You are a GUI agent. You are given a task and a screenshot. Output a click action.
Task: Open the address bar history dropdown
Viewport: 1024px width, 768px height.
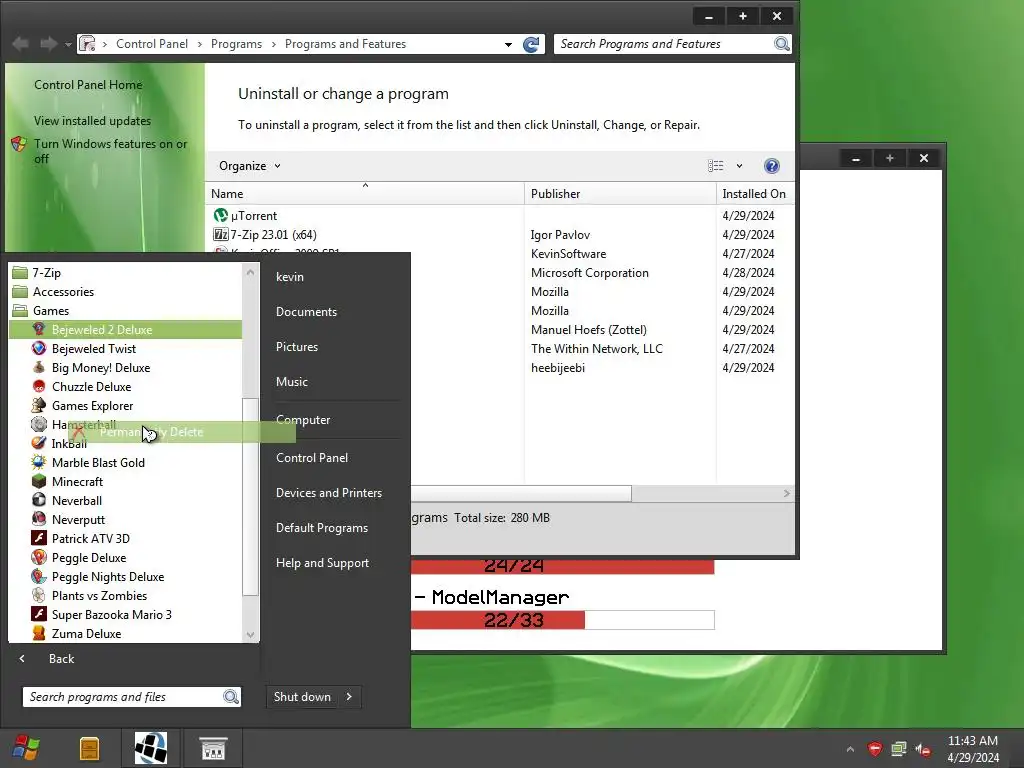coord(508,44)
